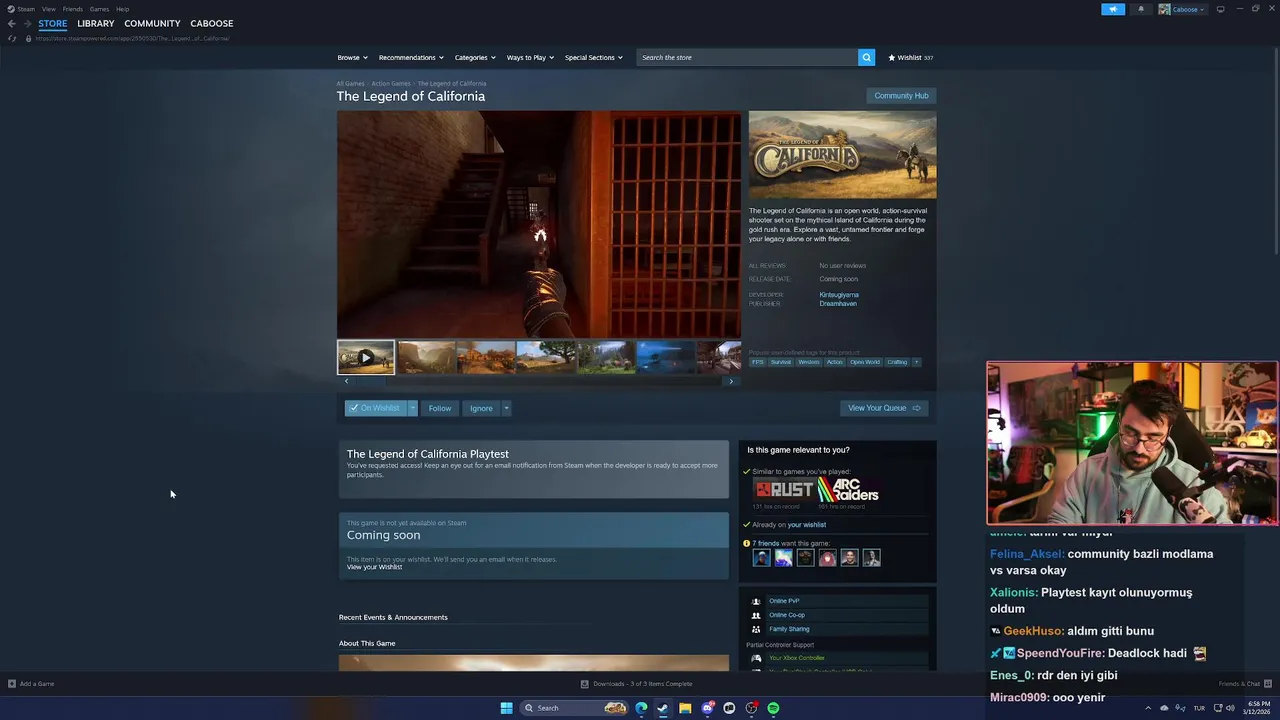This screenshot has width=1280, height=720.
Task: Open the Wishlist button in store nav
Action: tap(910, 57)
